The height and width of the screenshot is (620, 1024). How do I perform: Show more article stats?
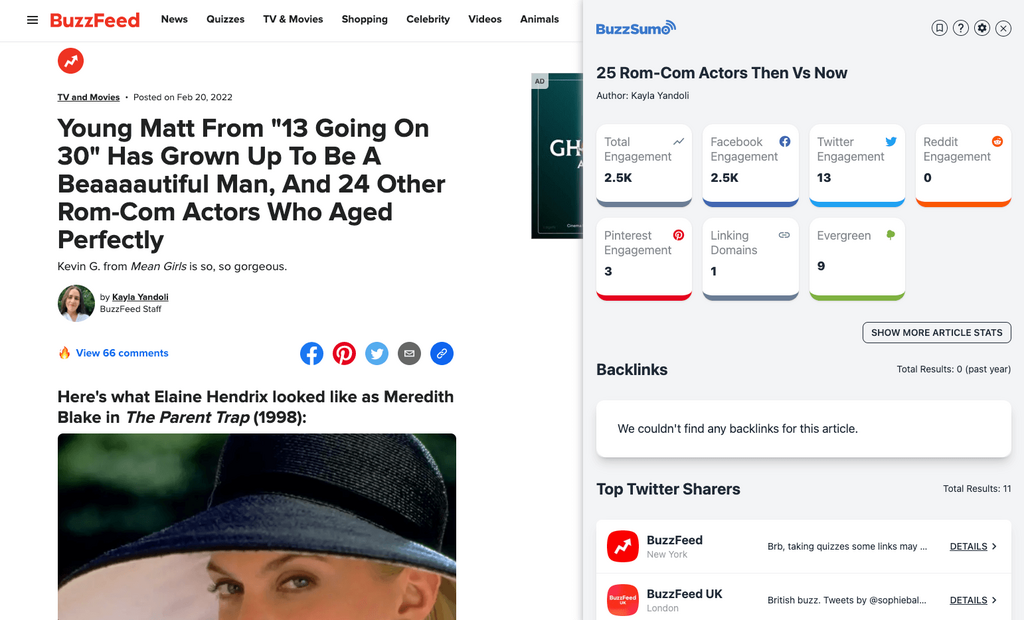[937, 333]
